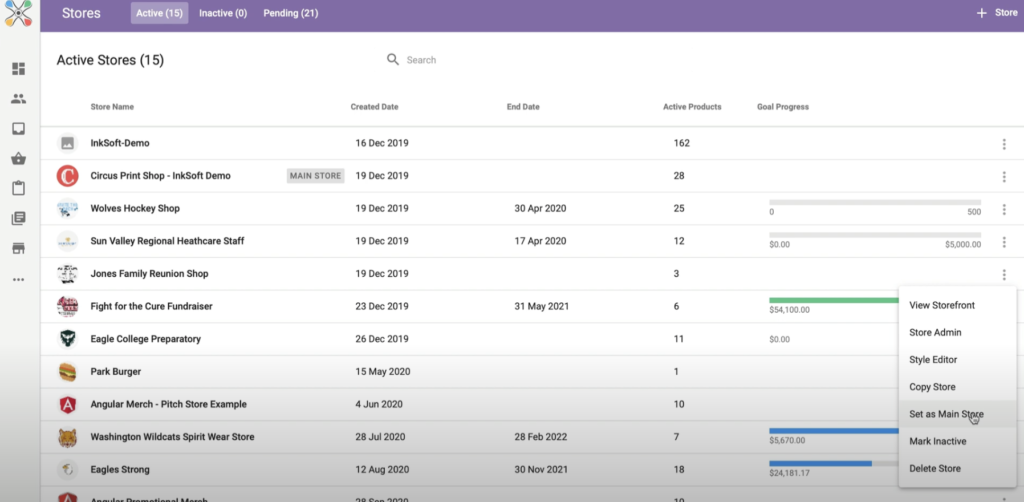
Task: Click Wolves Hockey Shop goal progress bar
Action: [875, 202]
